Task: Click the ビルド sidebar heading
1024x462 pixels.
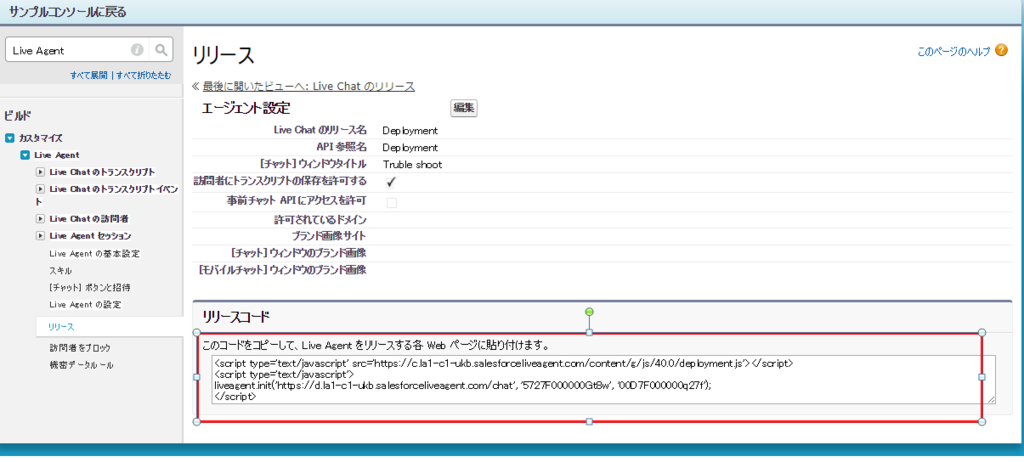Action: coord(18,116)
